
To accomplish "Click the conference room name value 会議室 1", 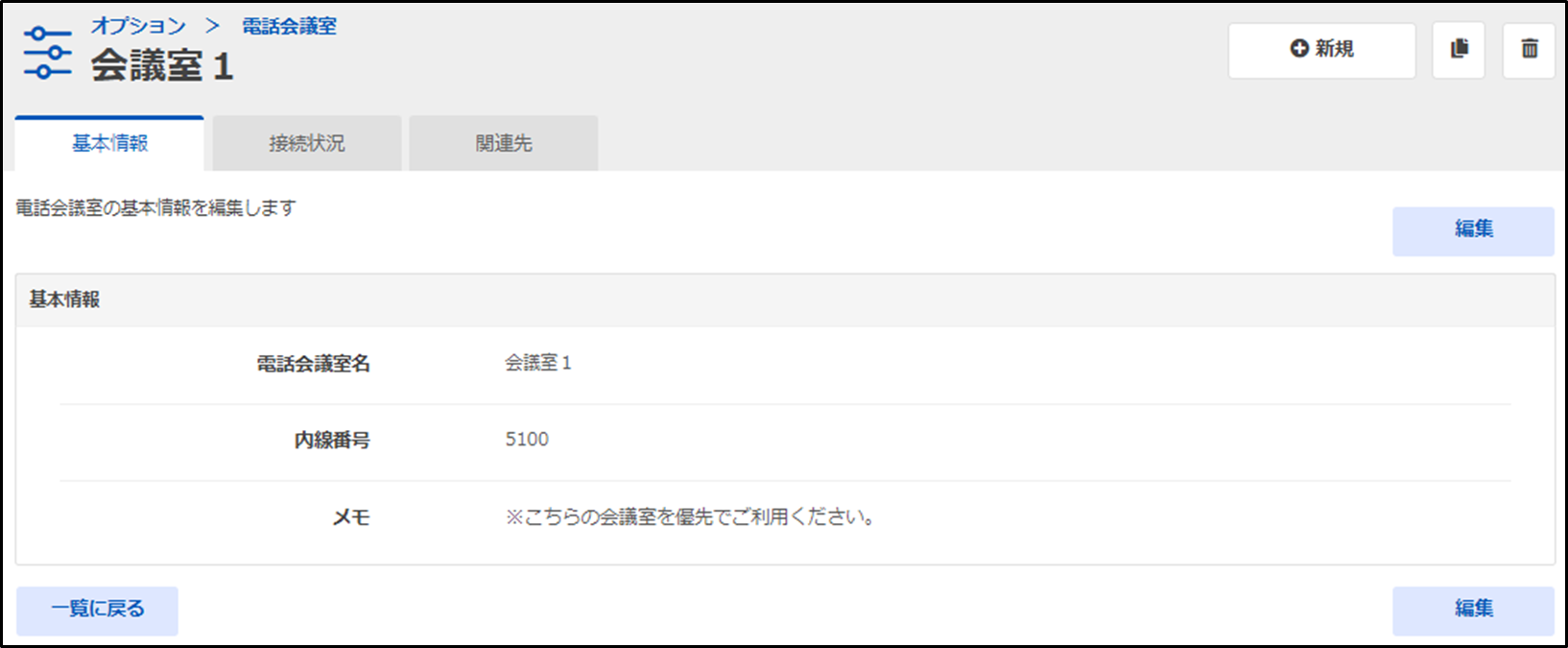I will pyautogui.click(x=537, y=363).
